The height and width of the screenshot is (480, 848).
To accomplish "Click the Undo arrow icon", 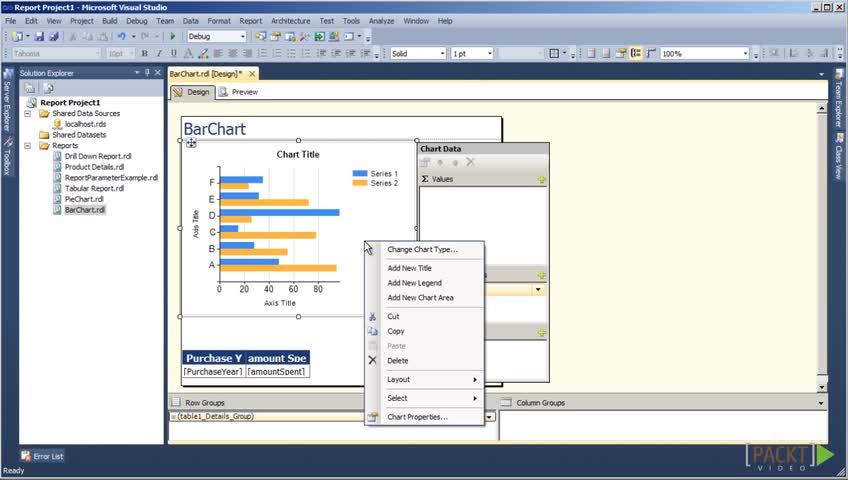I will [x=122, y=37].
